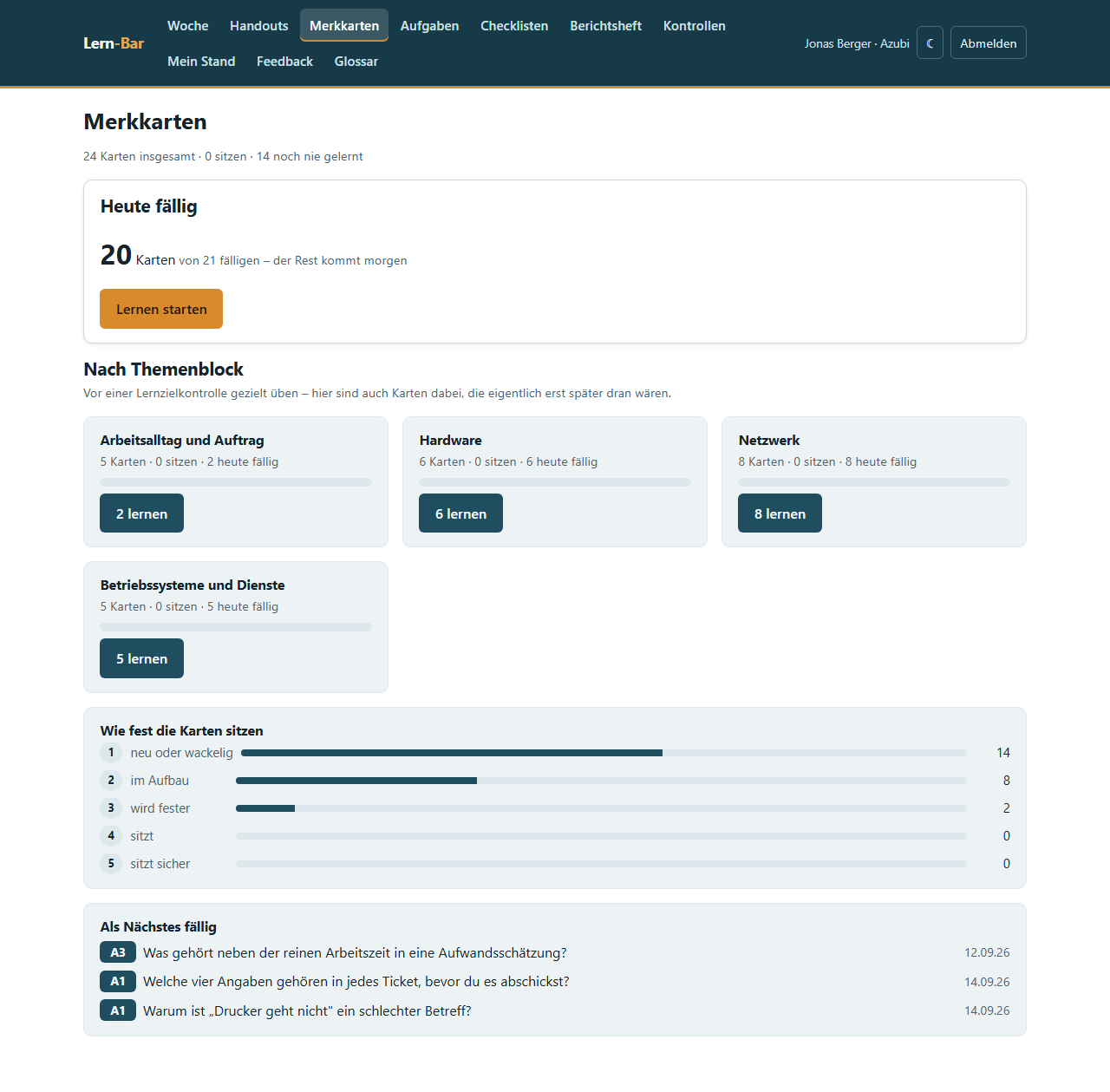Viewport: 1110px width, 1092px height.
Task: Go to the Feedback page
Action: [284, 61]
